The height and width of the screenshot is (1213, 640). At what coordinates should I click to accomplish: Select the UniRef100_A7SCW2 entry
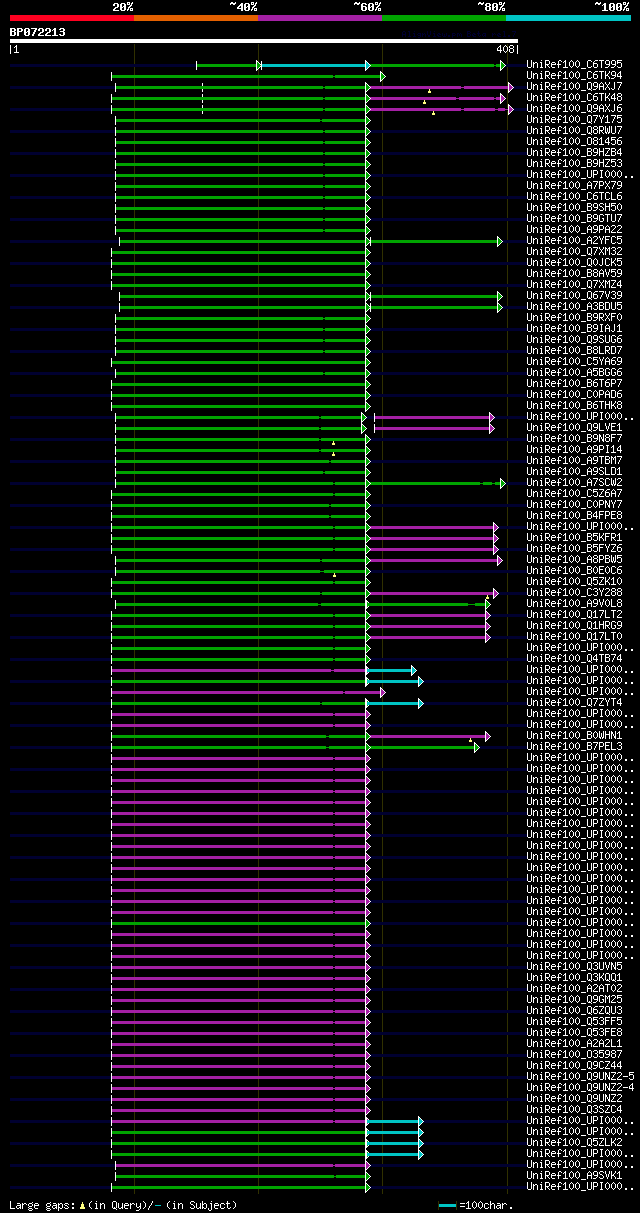[574, 482]
